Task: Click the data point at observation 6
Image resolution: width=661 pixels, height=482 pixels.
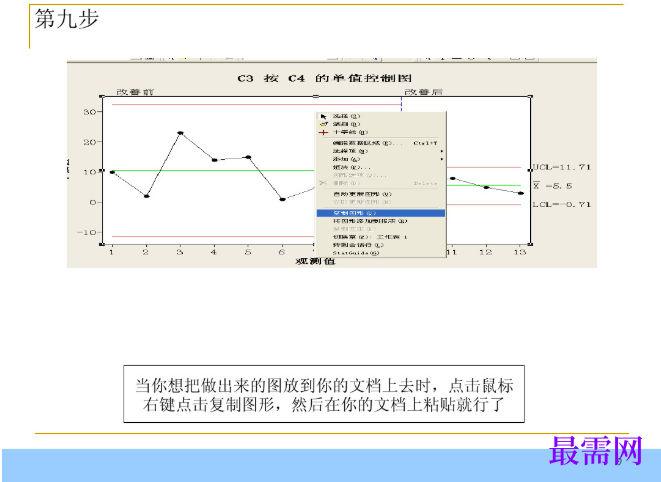Action: (282, 199)
